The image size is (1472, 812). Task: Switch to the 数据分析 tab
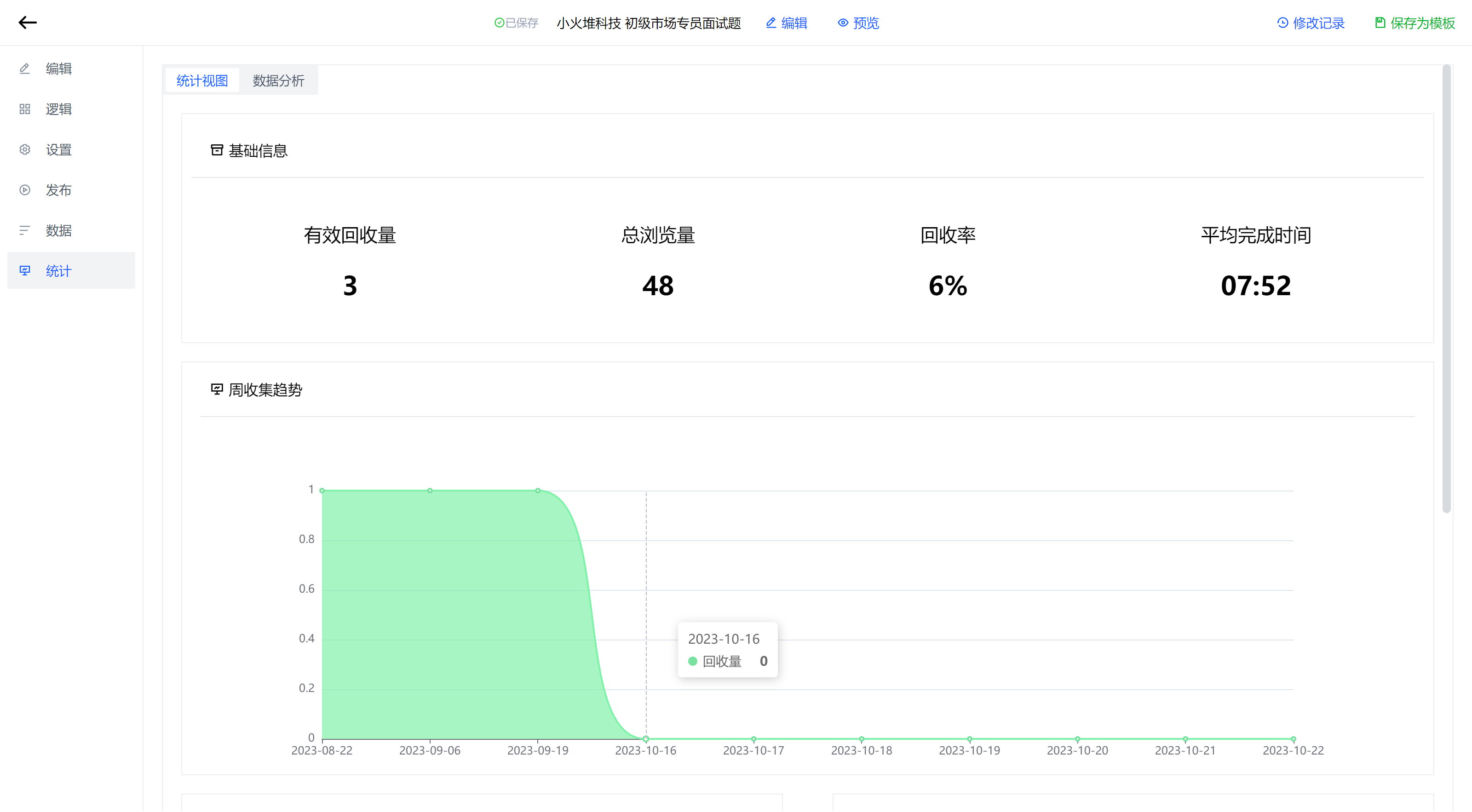pyautogui.click(x=278, y=80)
